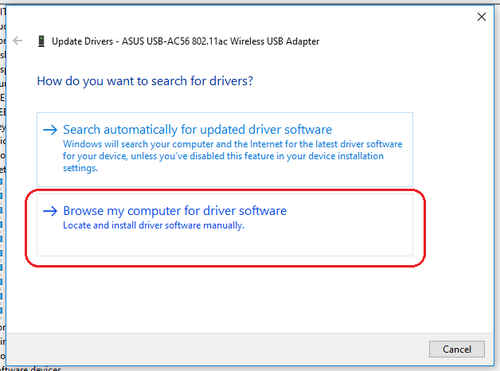Cancel the driver update wizard
This screenshot has height=371, width=500.
pos(457,349)
